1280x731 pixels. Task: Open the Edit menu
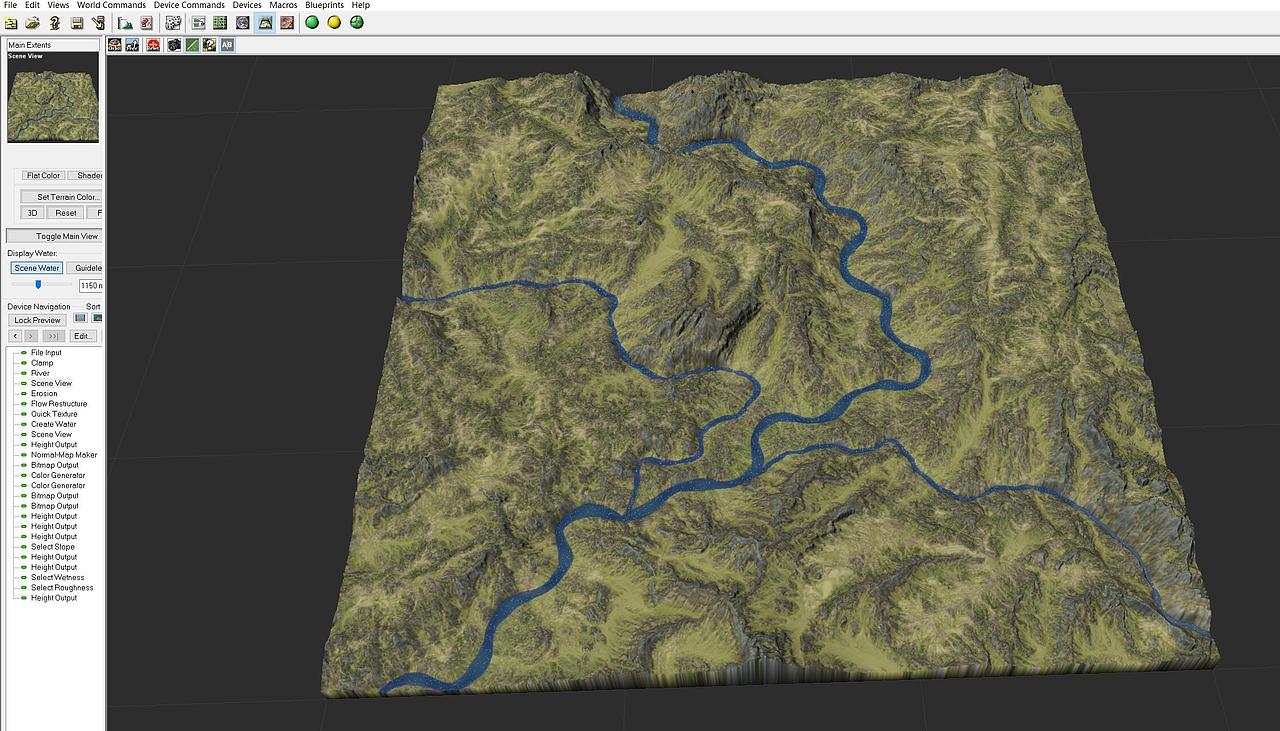point(33,5)
